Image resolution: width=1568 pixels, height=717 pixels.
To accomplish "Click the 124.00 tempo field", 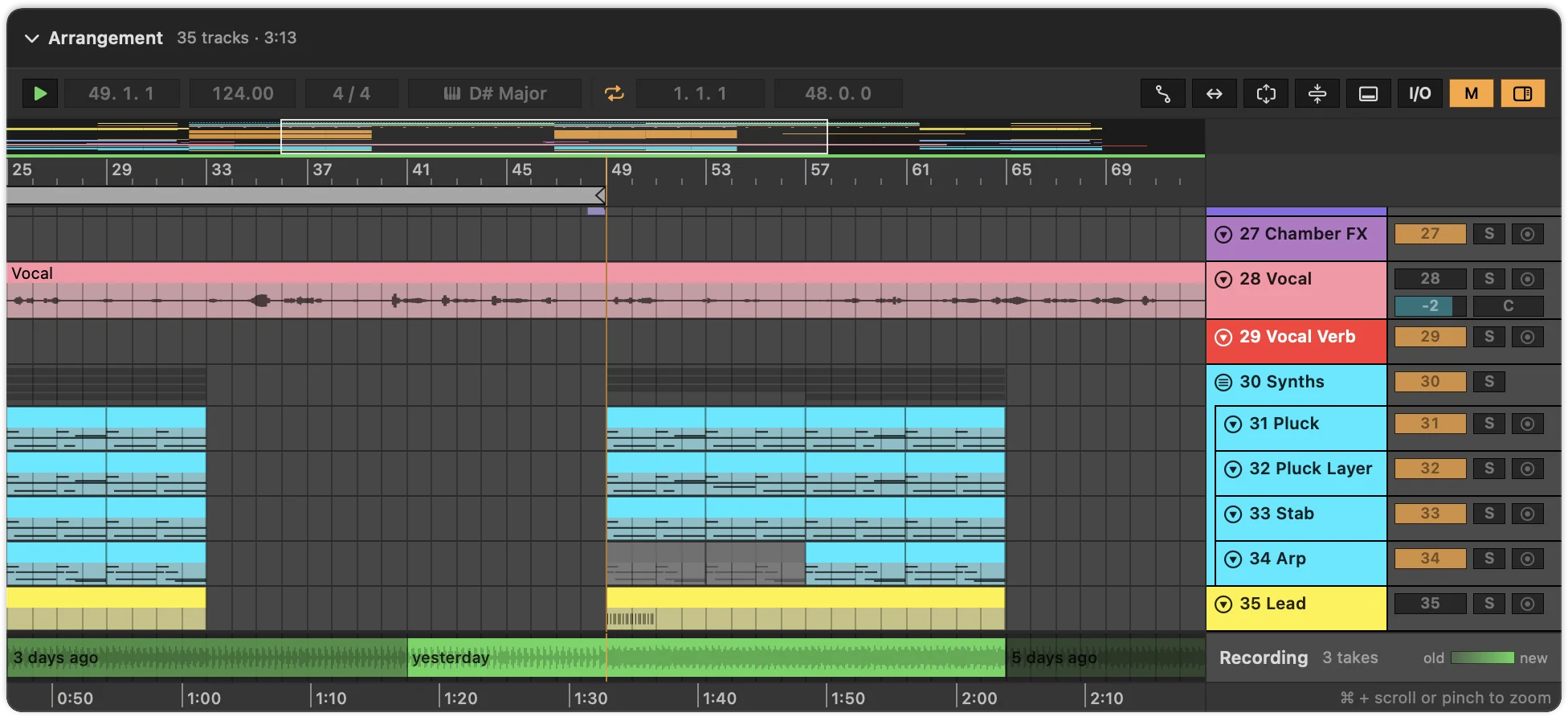I will pos(243,93).
